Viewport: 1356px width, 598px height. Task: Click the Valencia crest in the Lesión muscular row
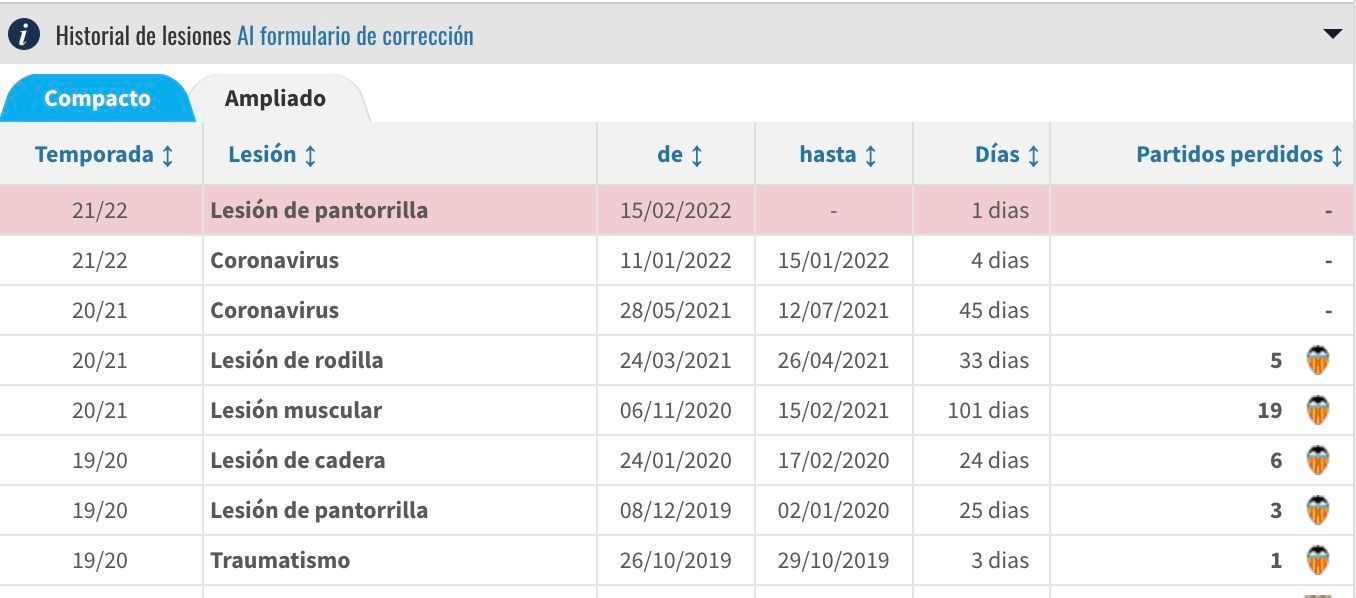pos(1318,410)
